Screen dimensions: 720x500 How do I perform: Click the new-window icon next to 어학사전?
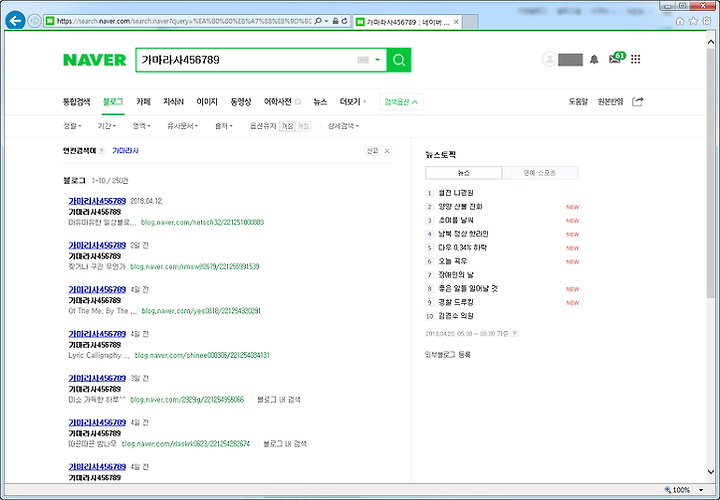coord(298,101)
